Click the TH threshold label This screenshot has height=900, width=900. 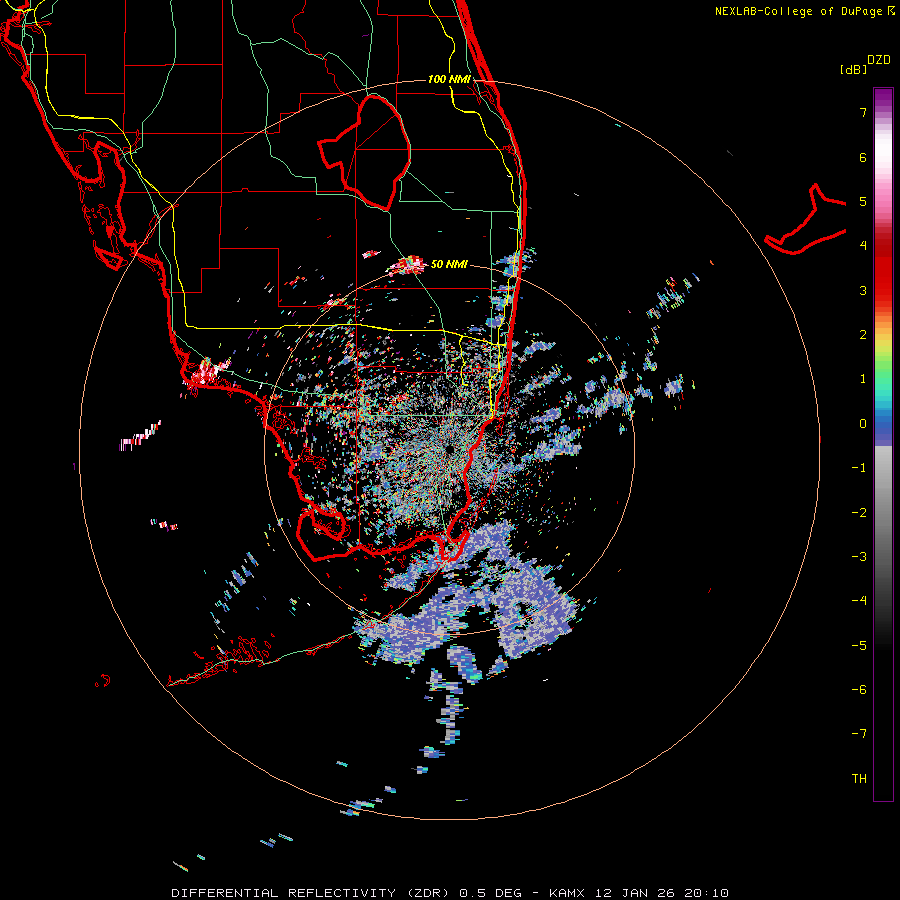pyautogui.click(x=859, y=779)
